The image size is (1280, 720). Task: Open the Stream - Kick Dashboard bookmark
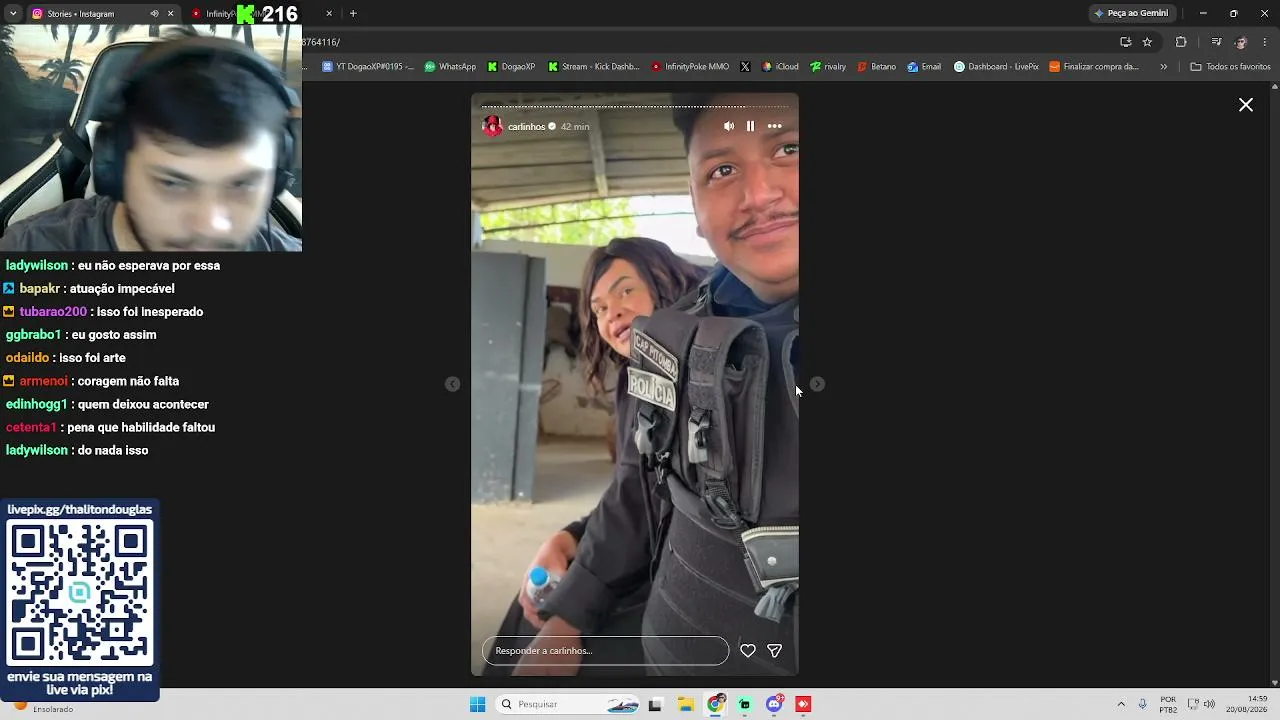(x=593, y=67)
